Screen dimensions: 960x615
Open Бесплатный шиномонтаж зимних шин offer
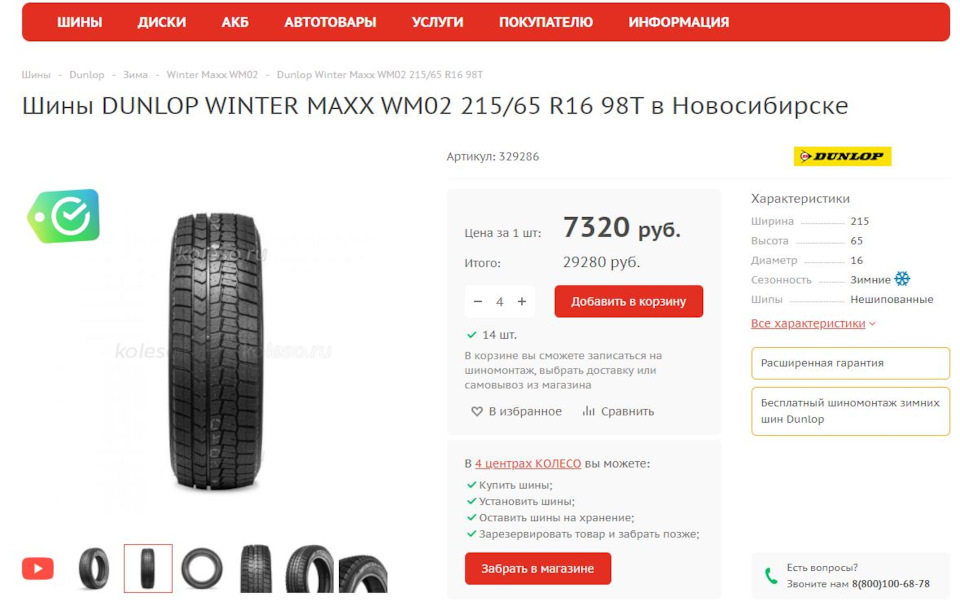pyautogui.click(x=850, y=411)
